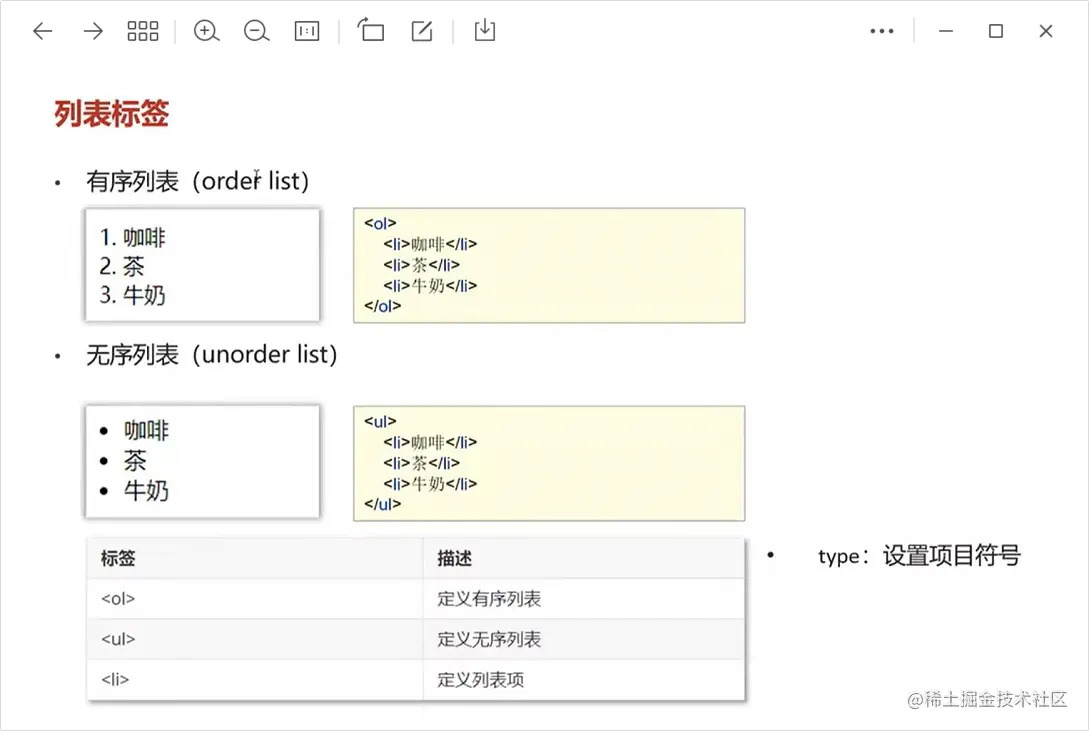Click the note type: 设置项目符号
Screen dimensions: 1089x731
tap(920, 555)
